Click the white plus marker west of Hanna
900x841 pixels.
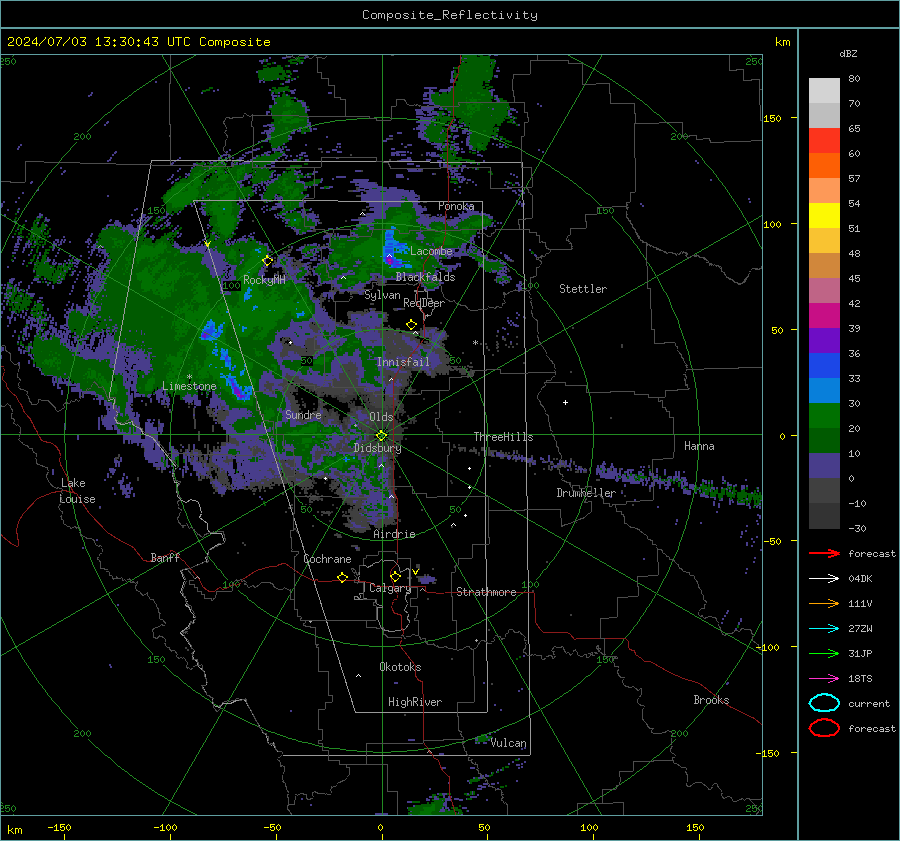tap(565, 402)
